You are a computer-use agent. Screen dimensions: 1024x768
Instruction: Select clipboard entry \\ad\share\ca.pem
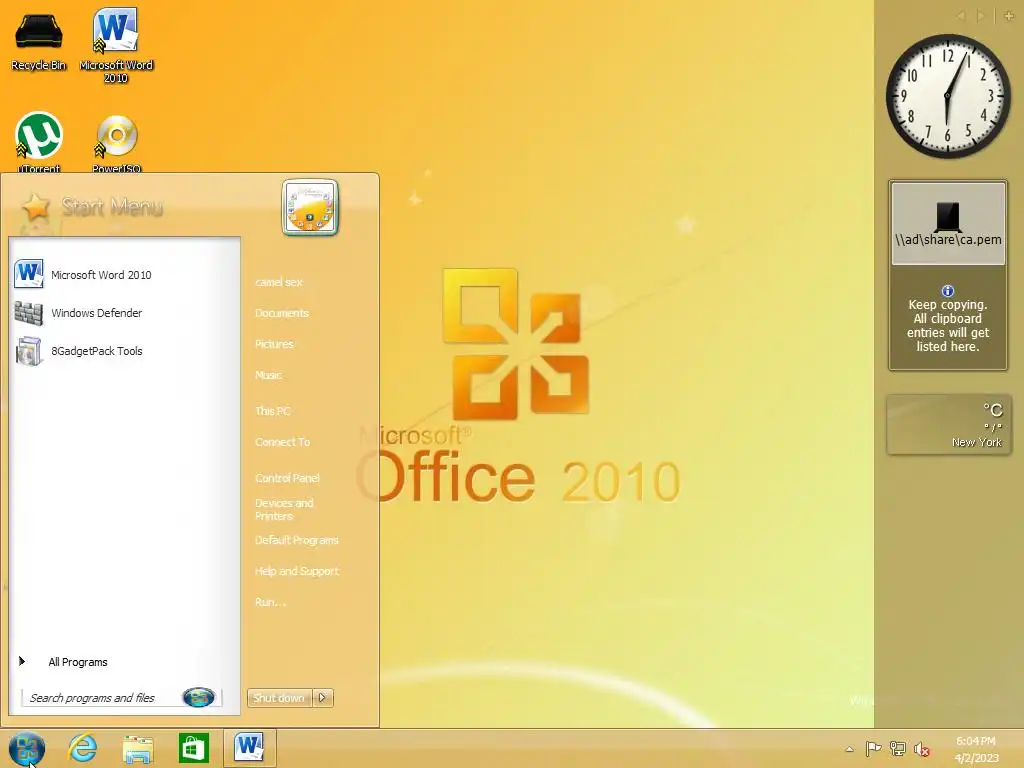click(x=948, y=224)
